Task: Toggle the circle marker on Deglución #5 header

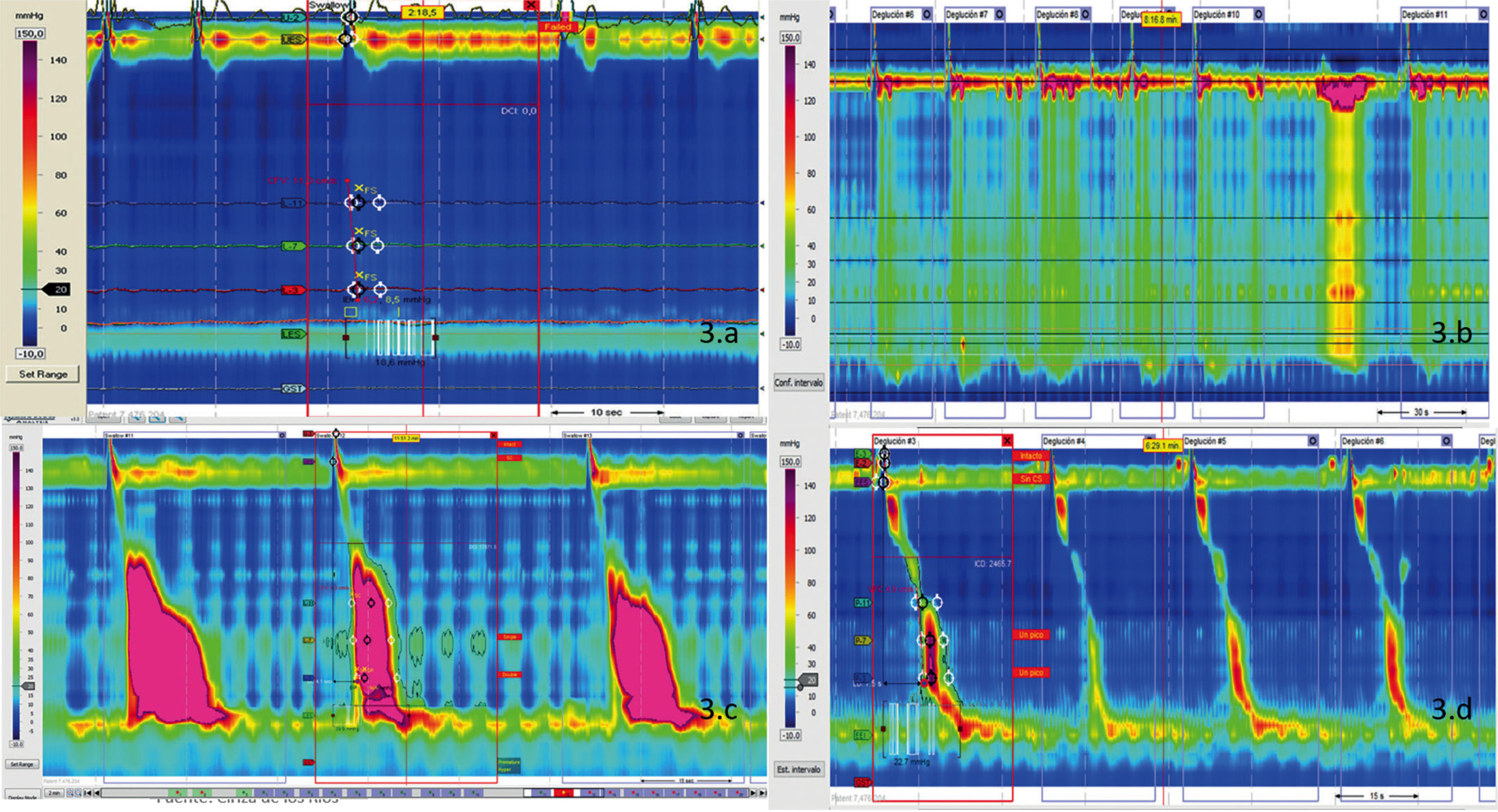Action: click(x=1312, y=441)
